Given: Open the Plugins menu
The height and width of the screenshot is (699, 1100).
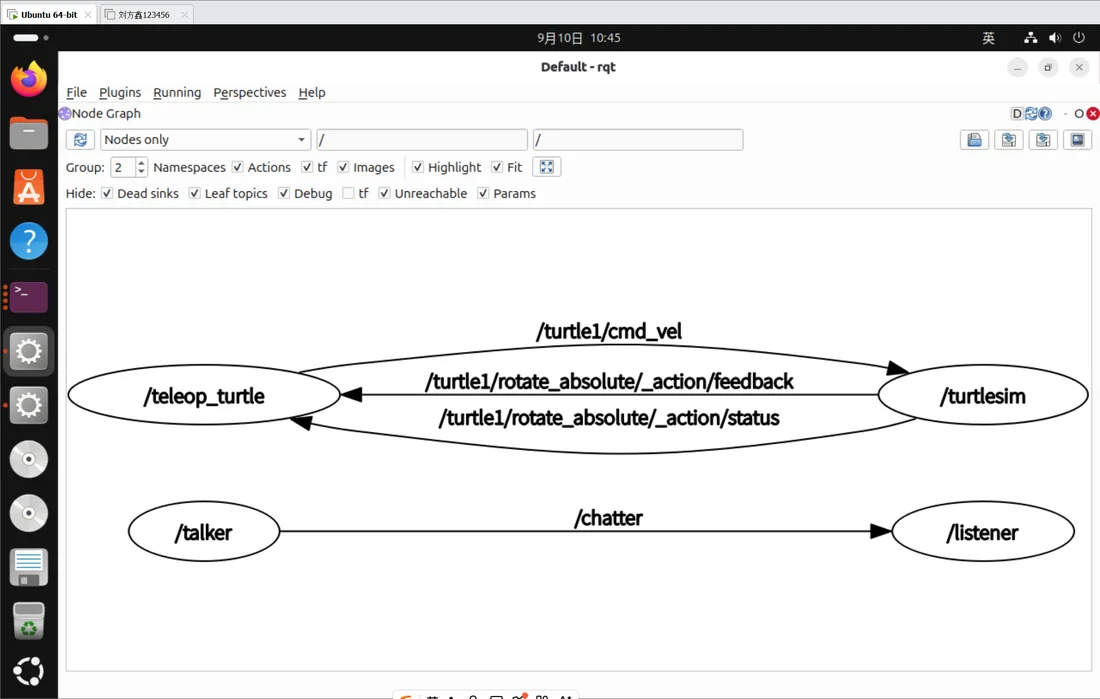Looking at the screenshot, I should (120, 93).
